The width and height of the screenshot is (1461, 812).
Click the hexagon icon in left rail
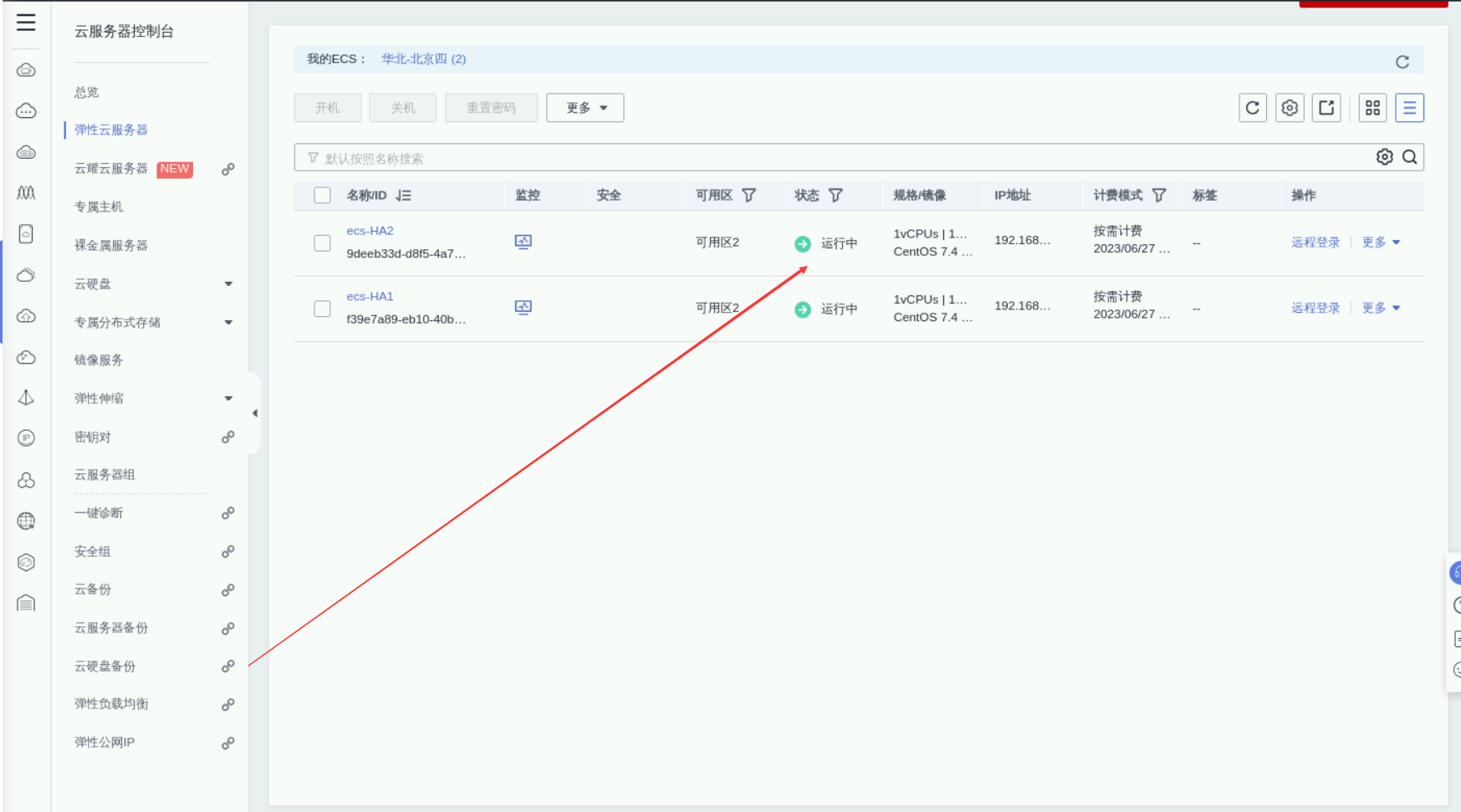point(26,562)
